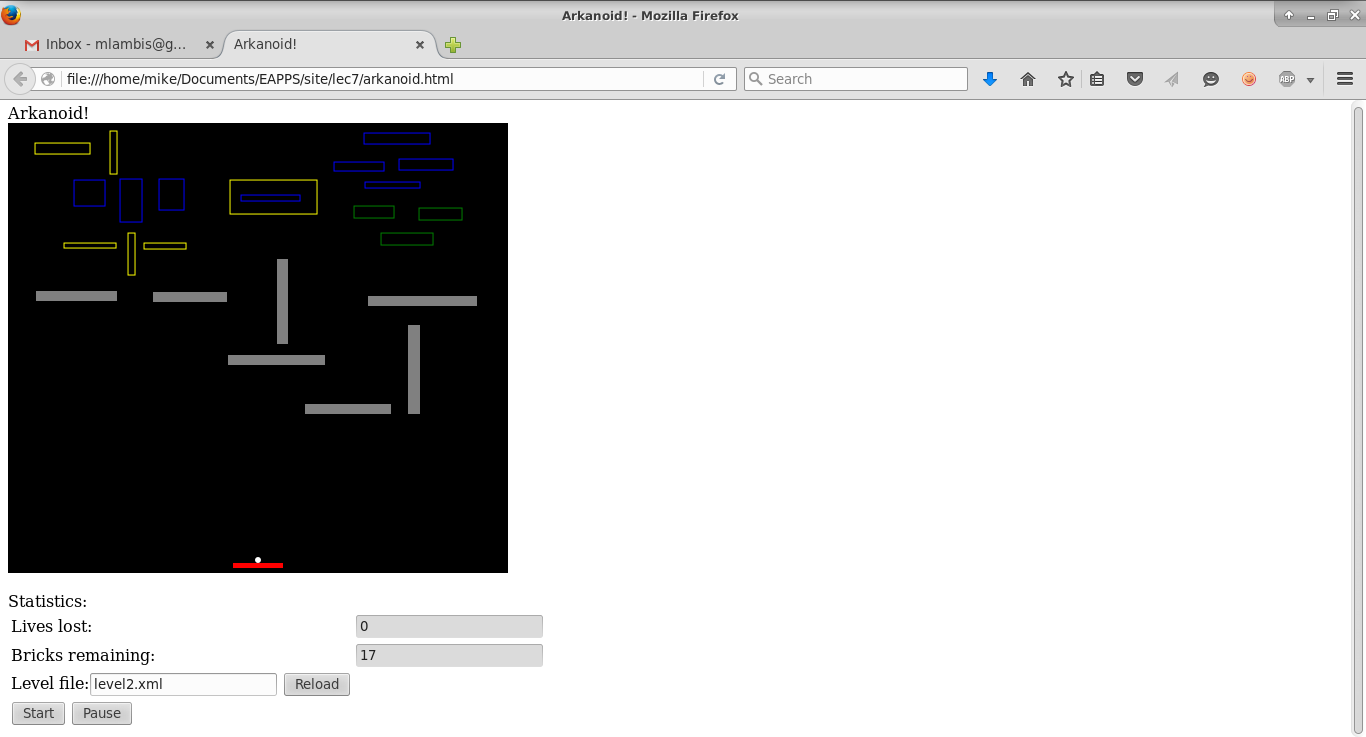The width and height of the screenshot is (1366, 737).
Task: Click the vertical page scrollbar
Action: click(1358, 418)
